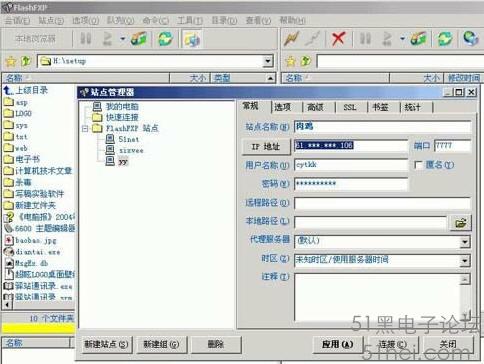Click the remote pane pause icon

click(x=365, y=39)
